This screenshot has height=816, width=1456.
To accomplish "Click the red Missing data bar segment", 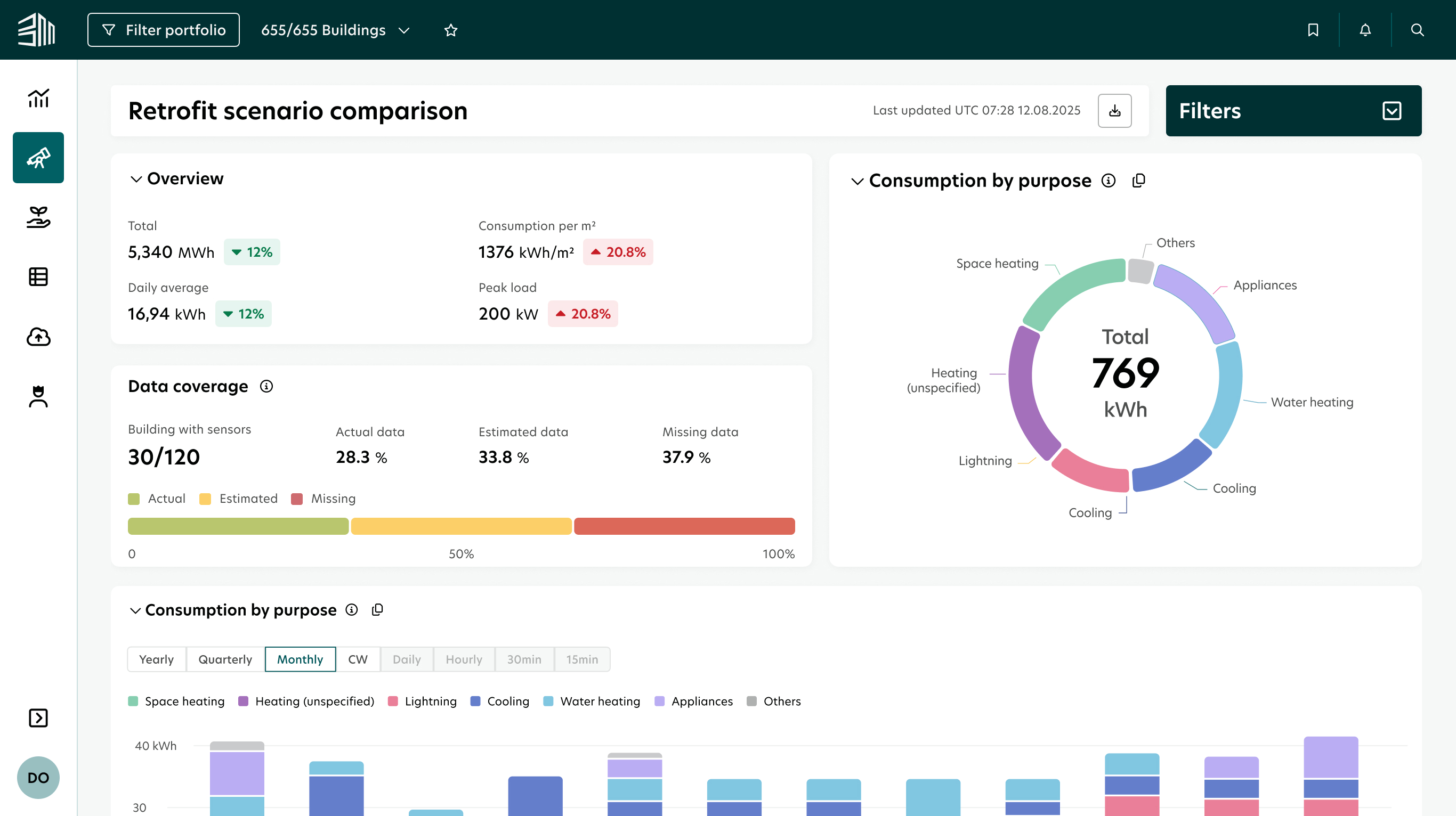I will (684, 526).
